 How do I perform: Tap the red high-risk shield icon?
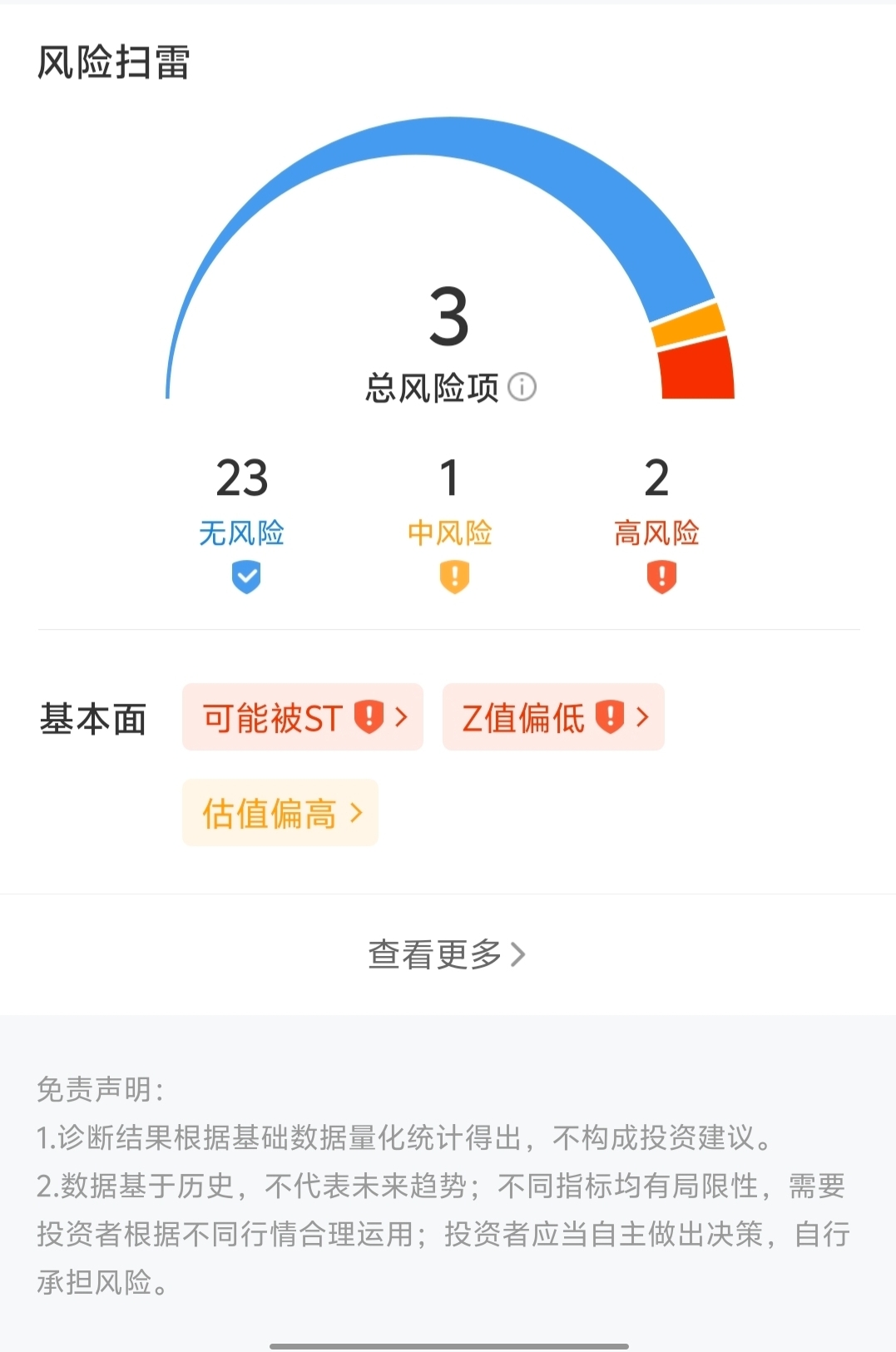click(661, 577)
